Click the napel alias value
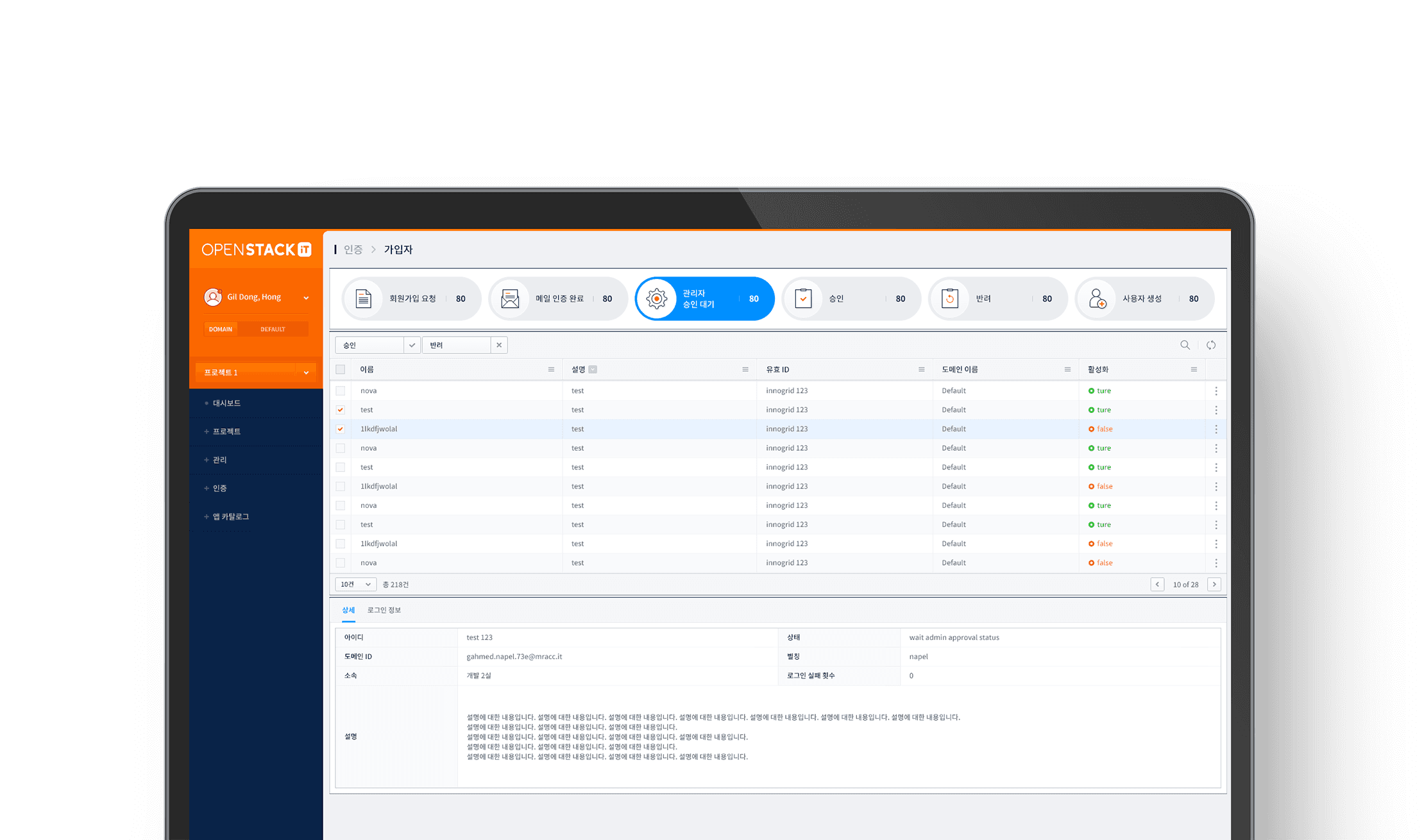Viewport: 1424px width, 840px height. [919, 657]
